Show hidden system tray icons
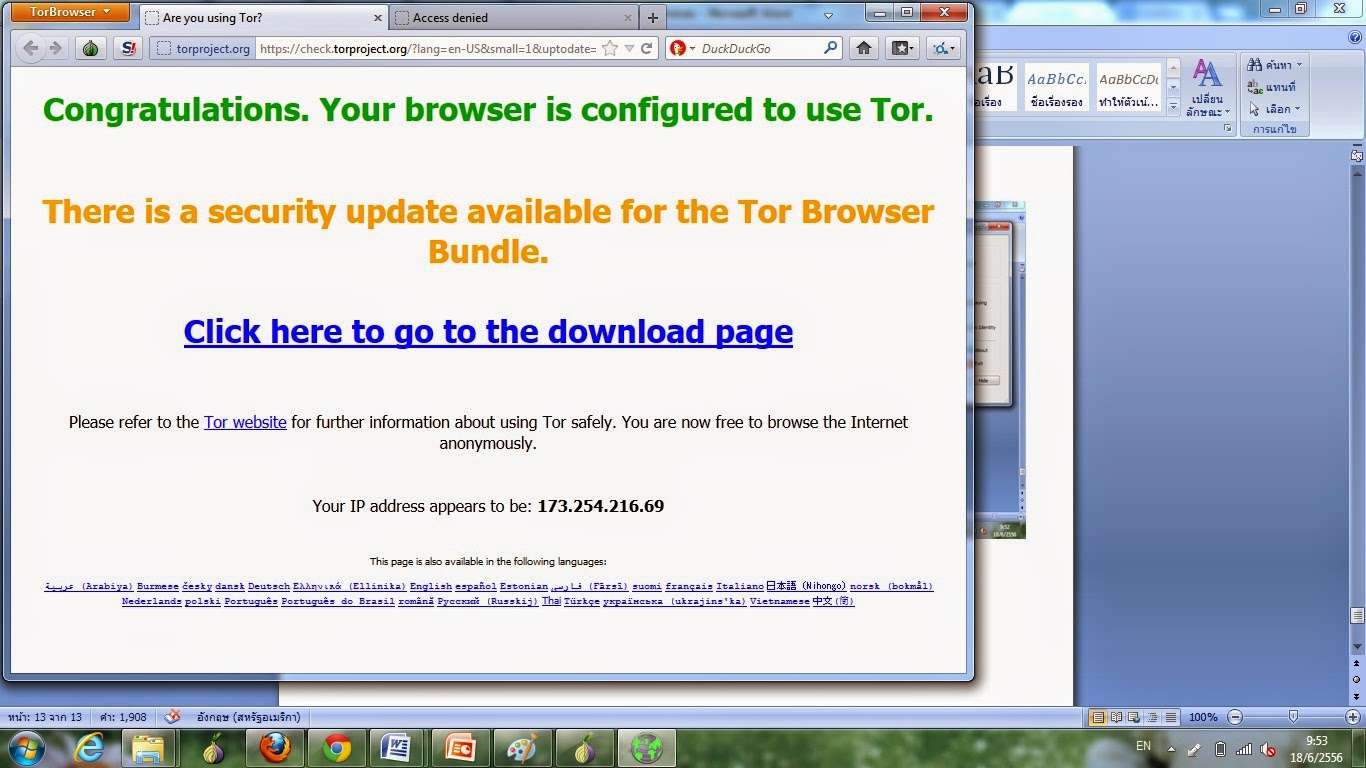The height and width of the screenshot is (768, 1366). point(1171,748)
